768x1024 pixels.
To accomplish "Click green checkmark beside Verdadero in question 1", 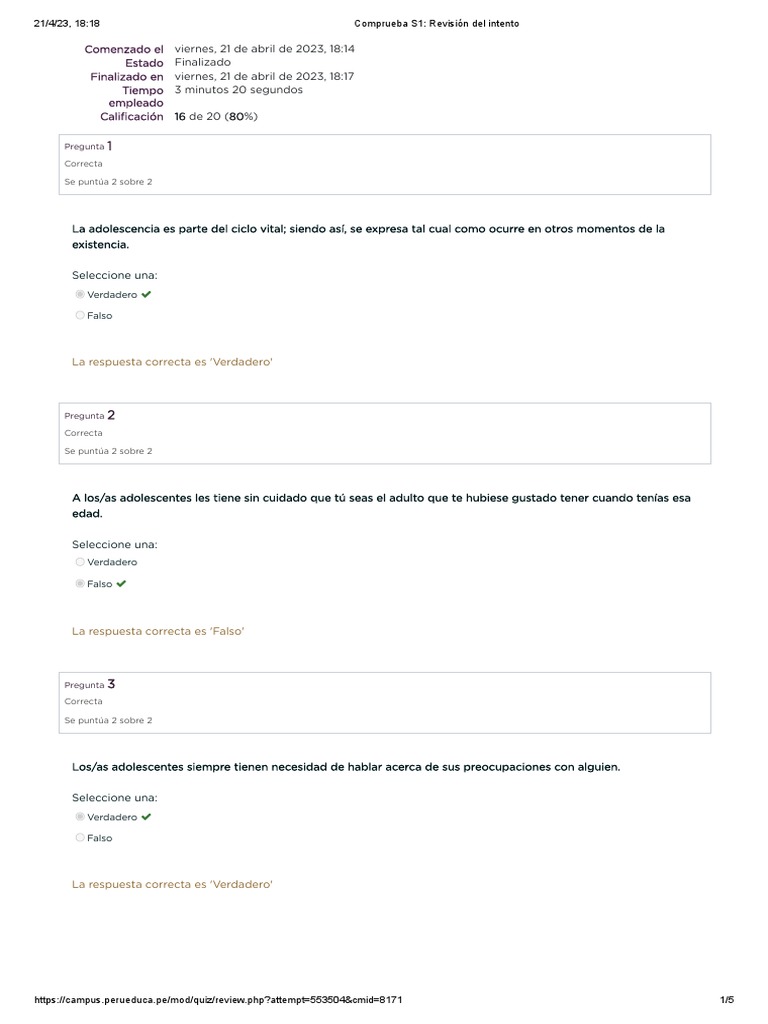I will (x=147, y=295).
